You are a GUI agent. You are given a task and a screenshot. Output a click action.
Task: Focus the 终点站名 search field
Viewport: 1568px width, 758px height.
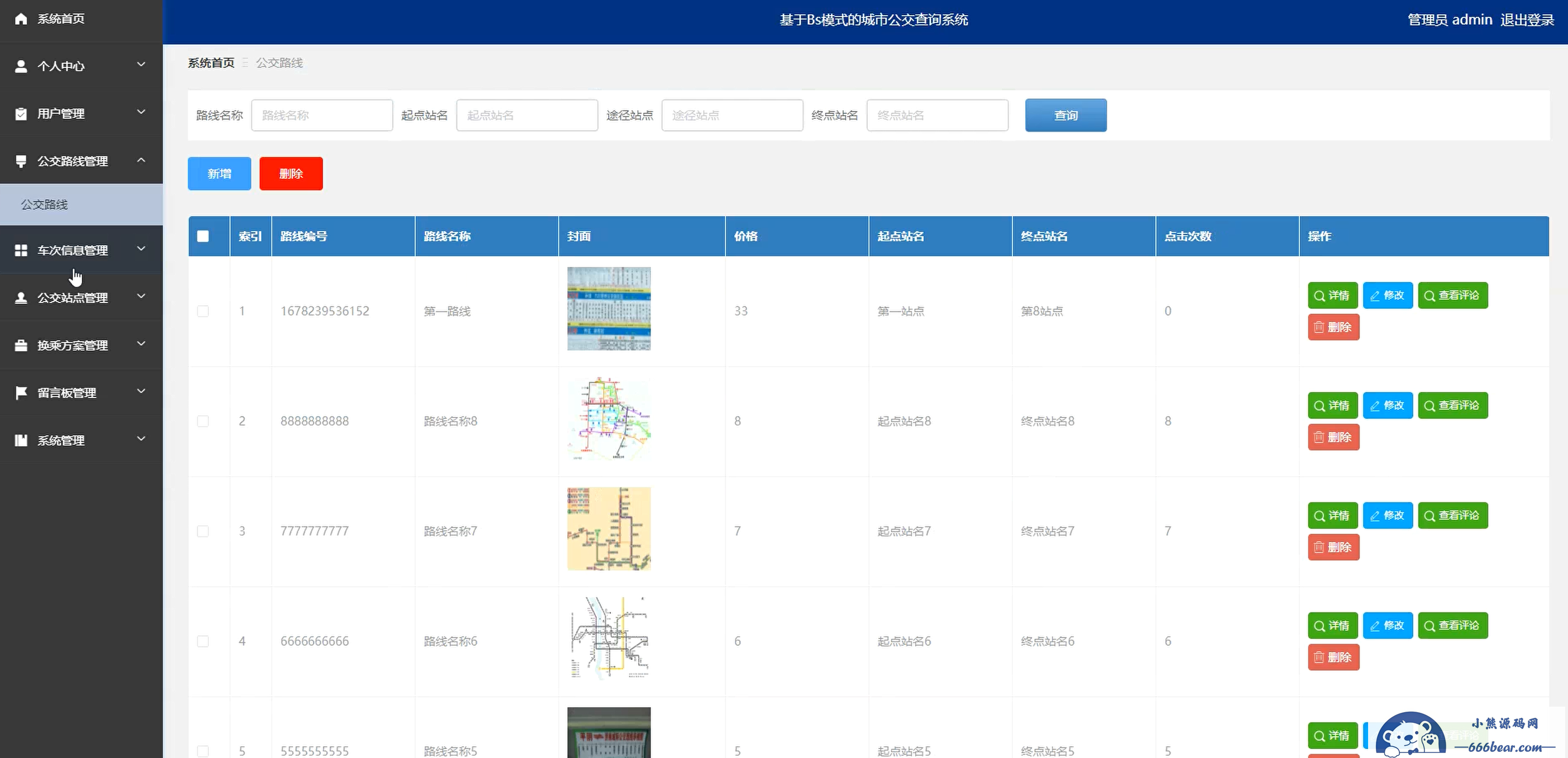pyautogui.click(x=938, y=115)
